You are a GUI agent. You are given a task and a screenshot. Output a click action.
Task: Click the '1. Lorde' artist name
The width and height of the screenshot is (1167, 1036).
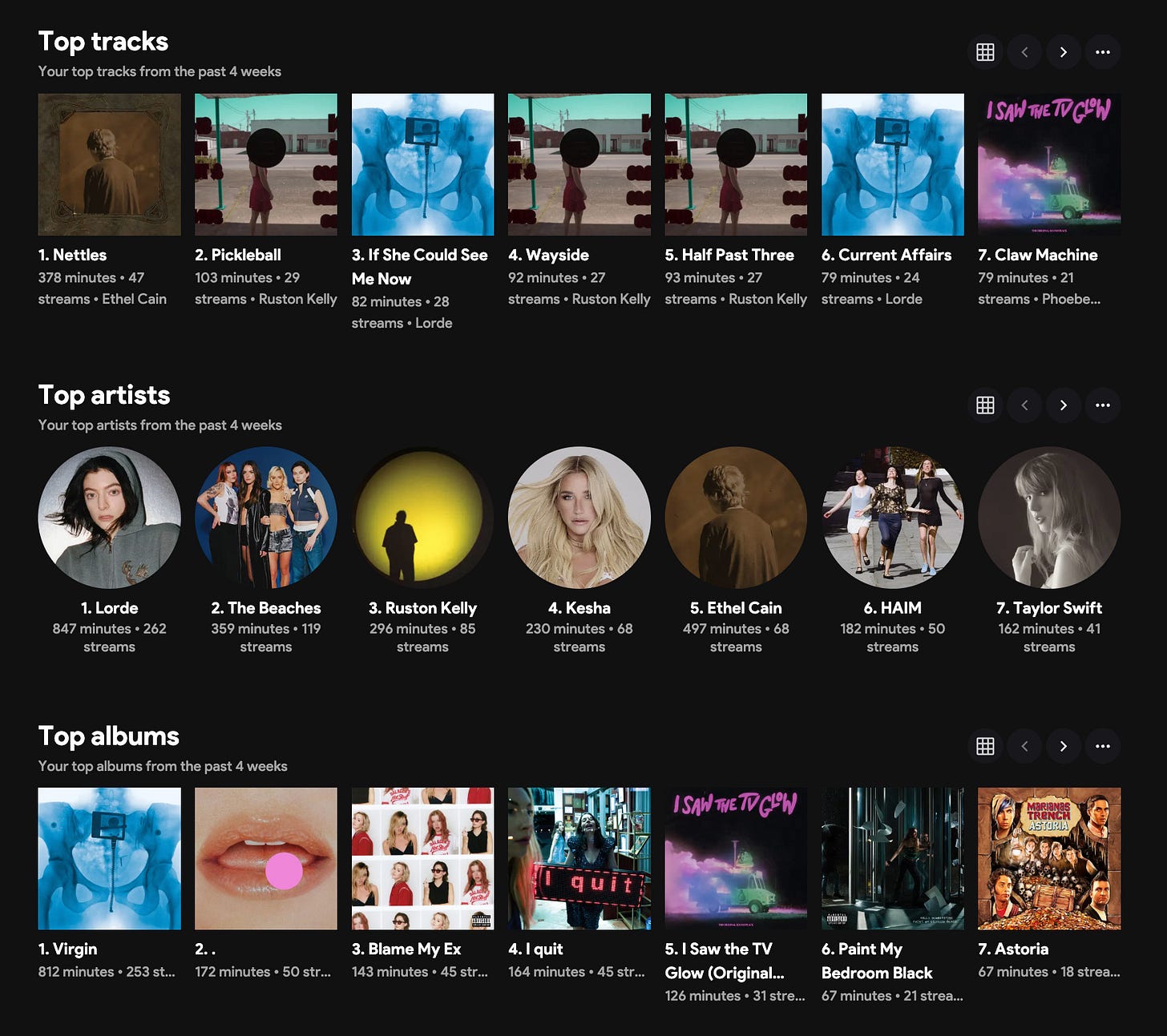[110, 608]
